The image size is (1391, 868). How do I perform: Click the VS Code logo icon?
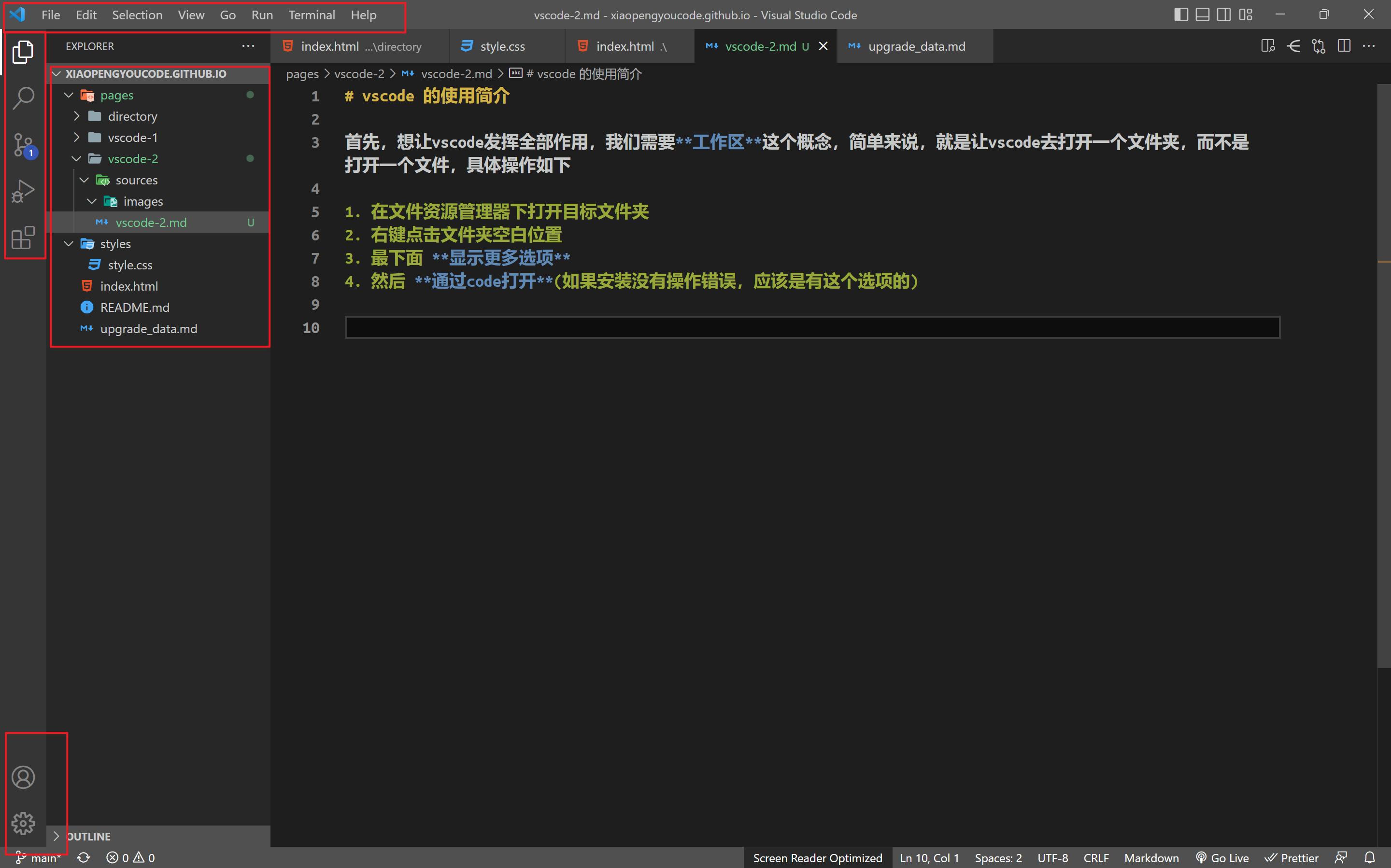(x=17, y=14)
